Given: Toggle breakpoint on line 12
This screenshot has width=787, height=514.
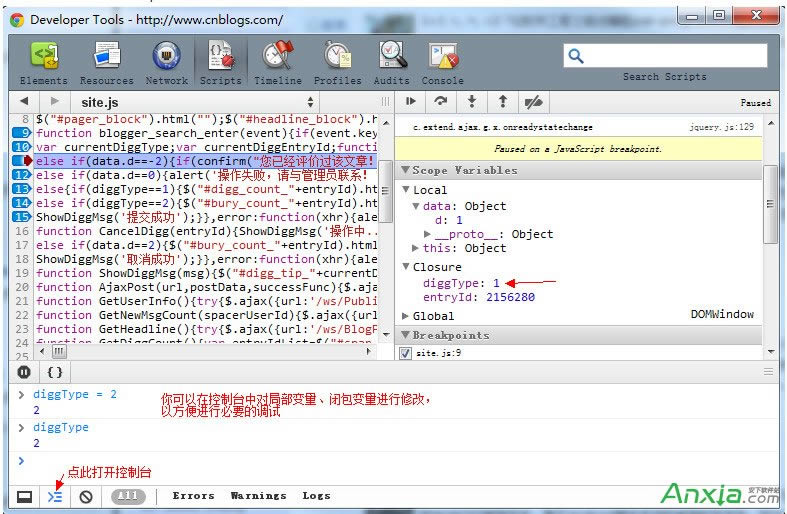Looking at the screenshot, I should (22, 175).
